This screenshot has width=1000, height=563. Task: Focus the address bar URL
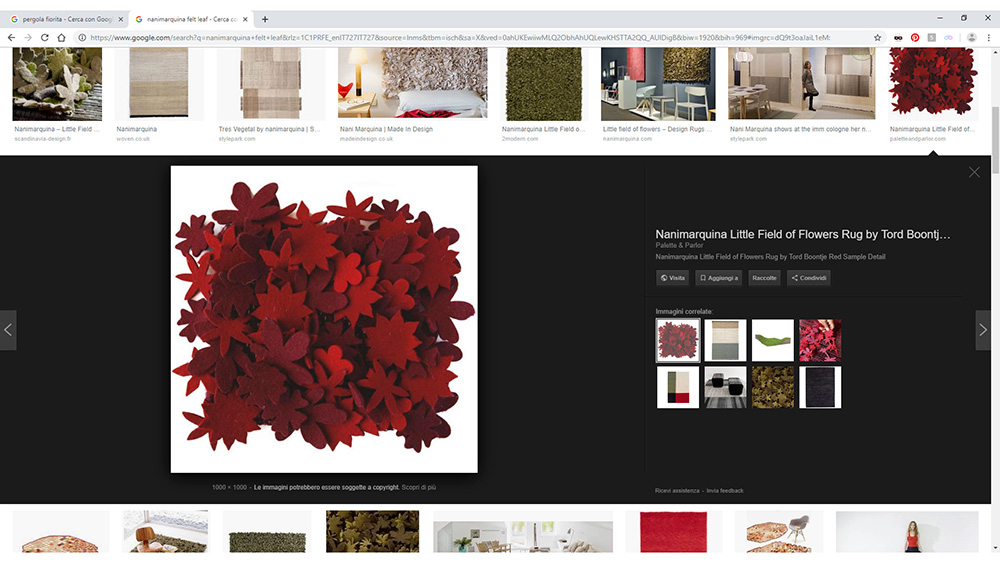click(459, 38)
